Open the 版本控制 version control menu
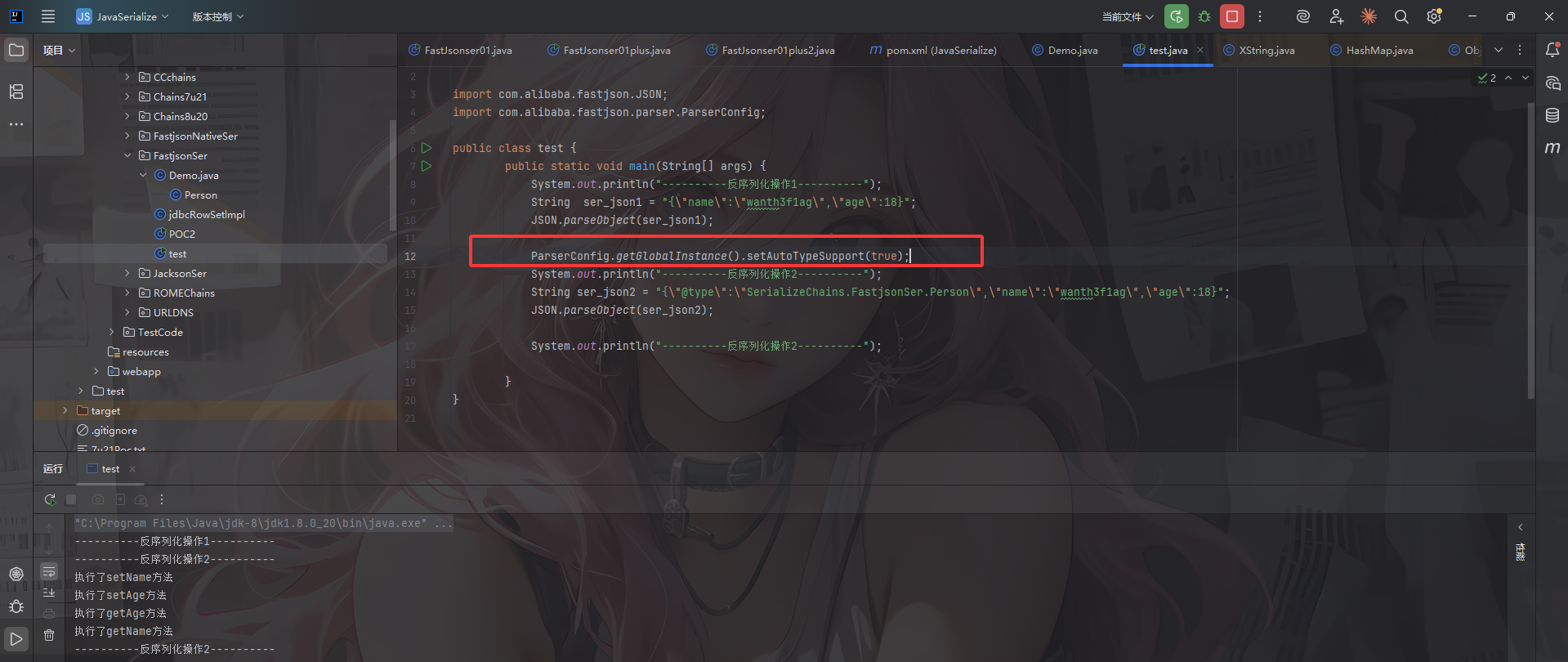Viewport: 1568px width, 662px height. [x=217, y=16]
